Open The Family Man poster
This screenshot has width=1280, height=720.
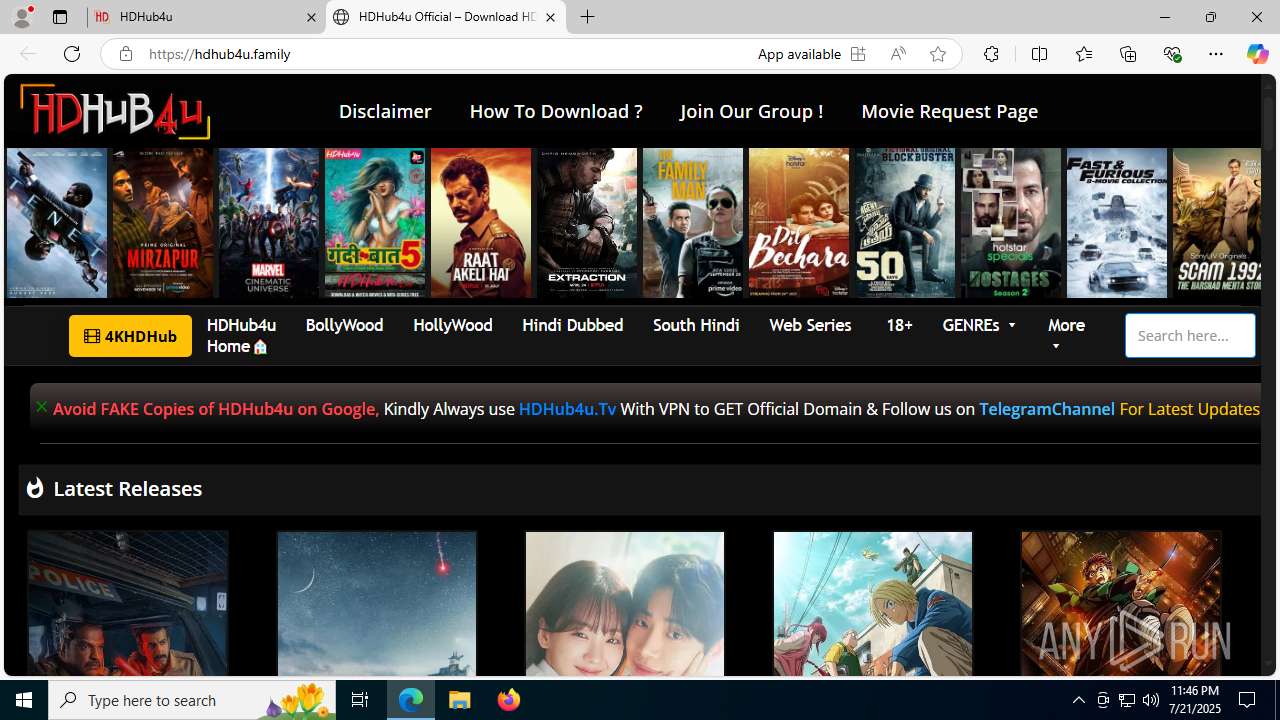pos(693,223)
